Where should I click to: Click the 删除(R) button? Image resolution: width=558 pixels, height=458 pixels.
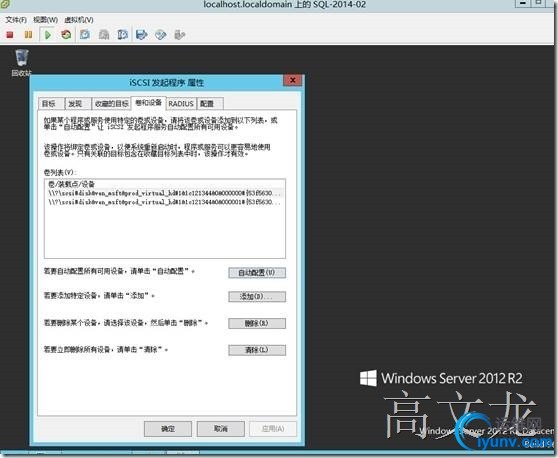[x=257, y=323]
